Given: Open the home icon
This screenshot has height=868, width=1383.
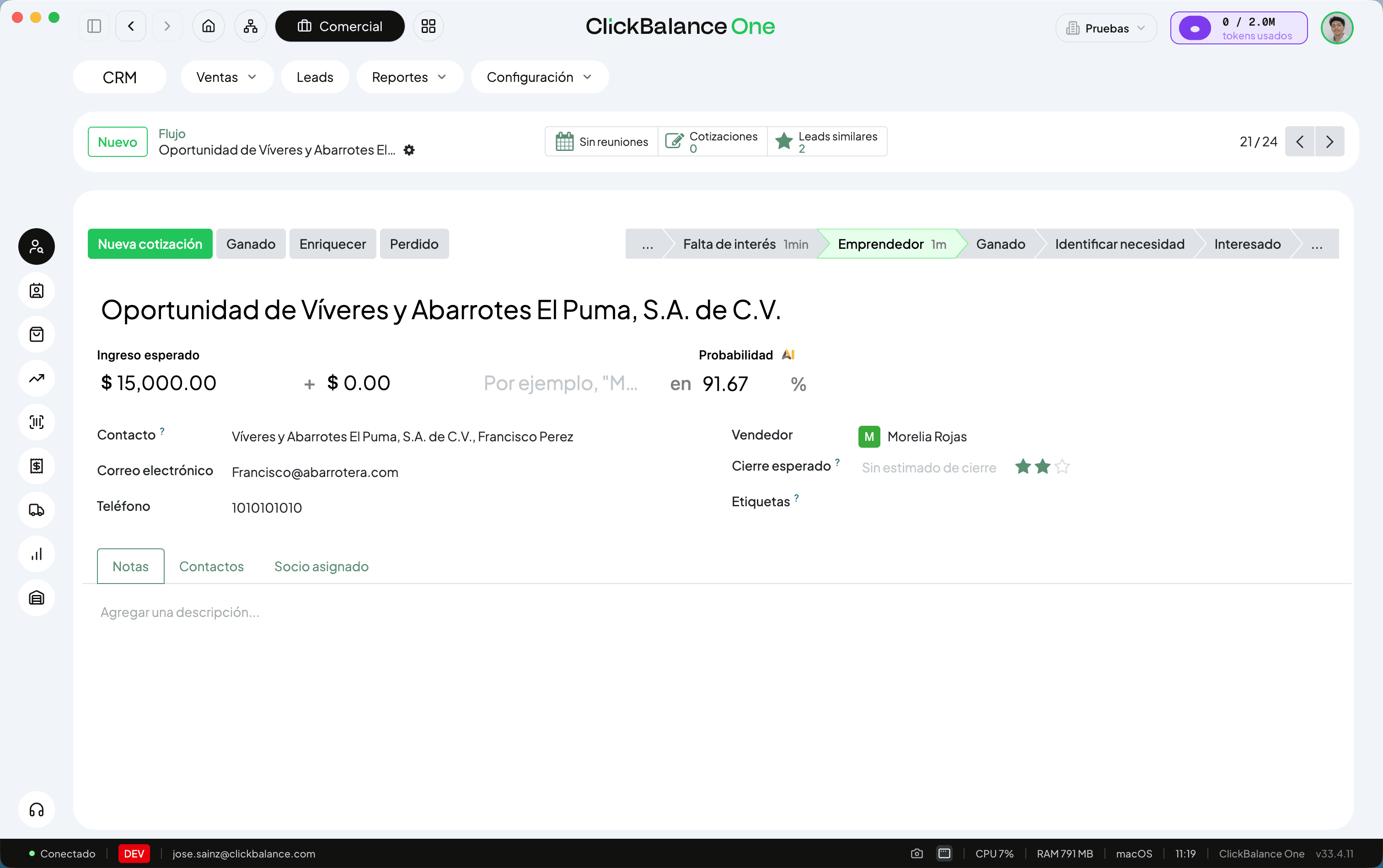Looking at the screenshot, I should coord(209,27).
